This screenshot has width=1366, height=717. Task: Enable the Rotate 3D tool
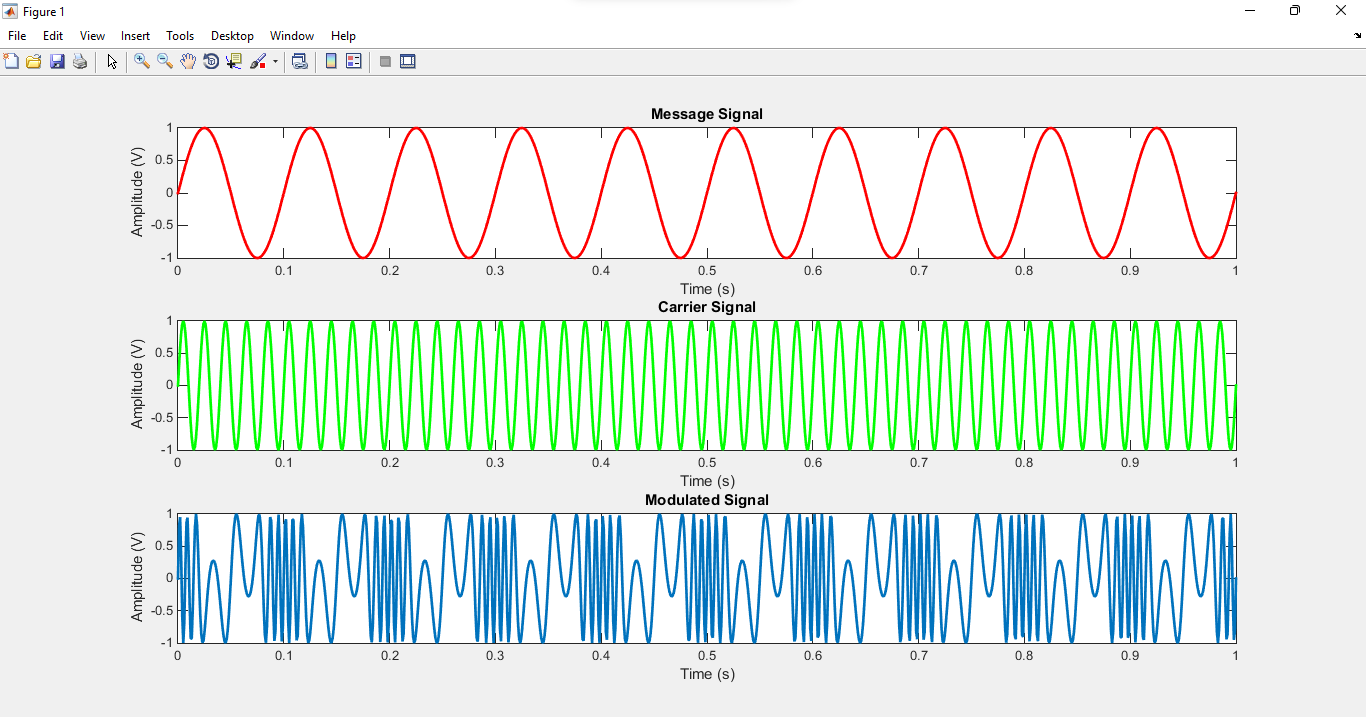211,62
